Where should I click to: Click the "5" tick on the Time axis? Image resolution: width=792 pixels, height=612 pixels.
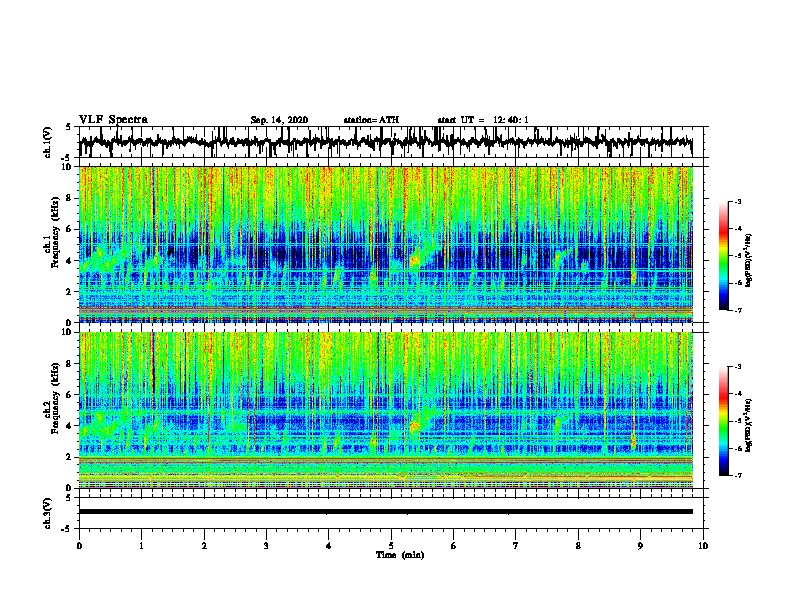point(391,546)
